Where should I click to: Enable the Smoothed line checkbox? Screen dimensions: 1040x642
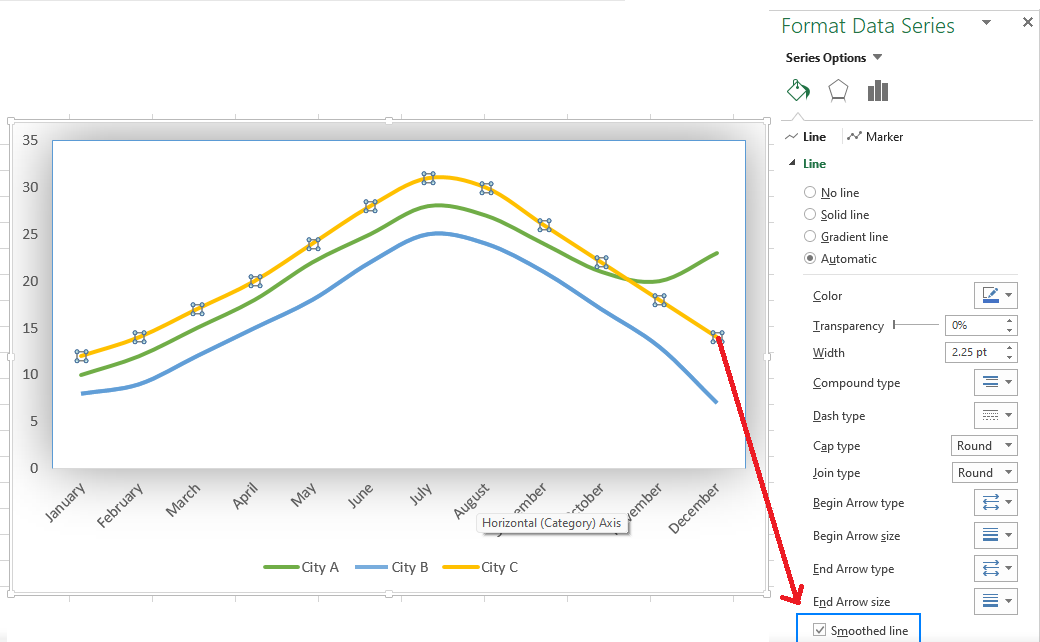(820, 629)
